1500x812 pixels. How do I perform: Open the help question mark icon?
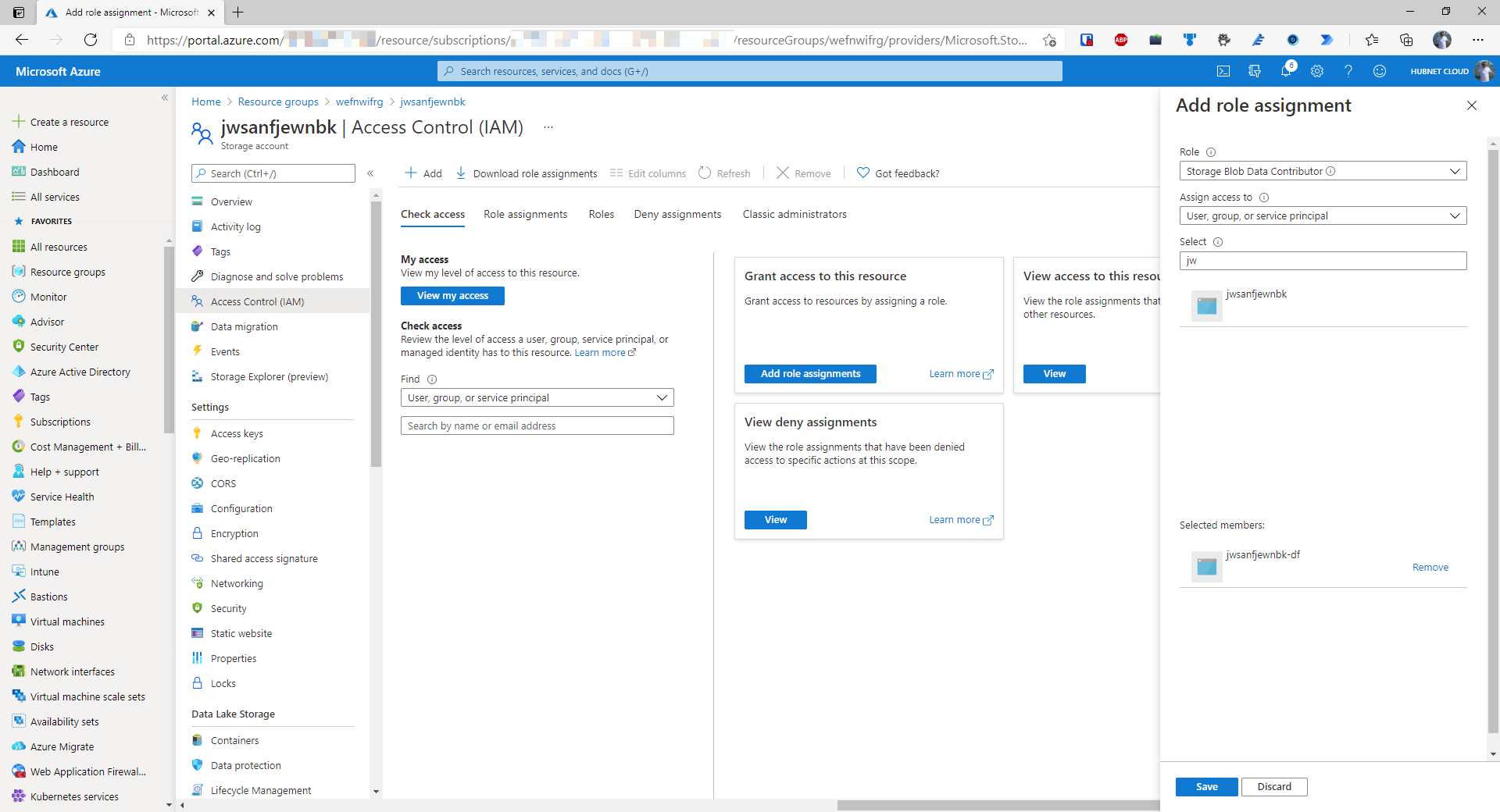coord(1348,71)
